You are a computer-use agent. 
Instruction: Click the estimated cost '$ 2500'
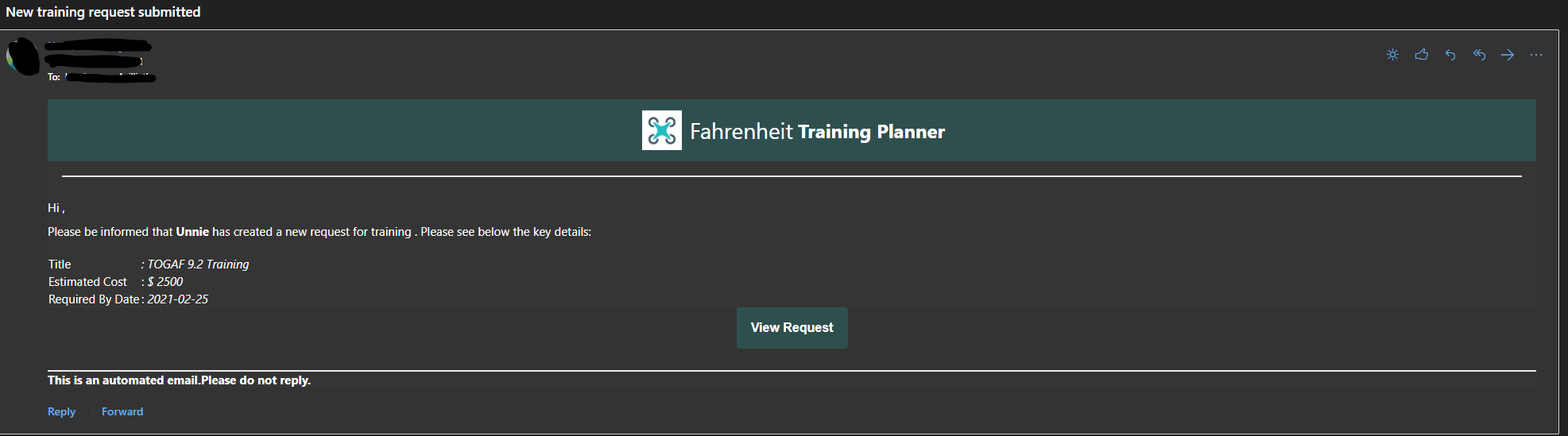click(x=165, y=282)
